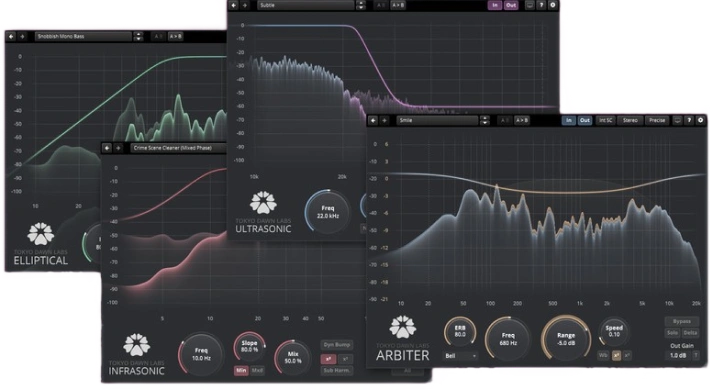Select the Min phase button in Infrasonic
The width and height of the screenshot is (710, 390).
(241, 370)
